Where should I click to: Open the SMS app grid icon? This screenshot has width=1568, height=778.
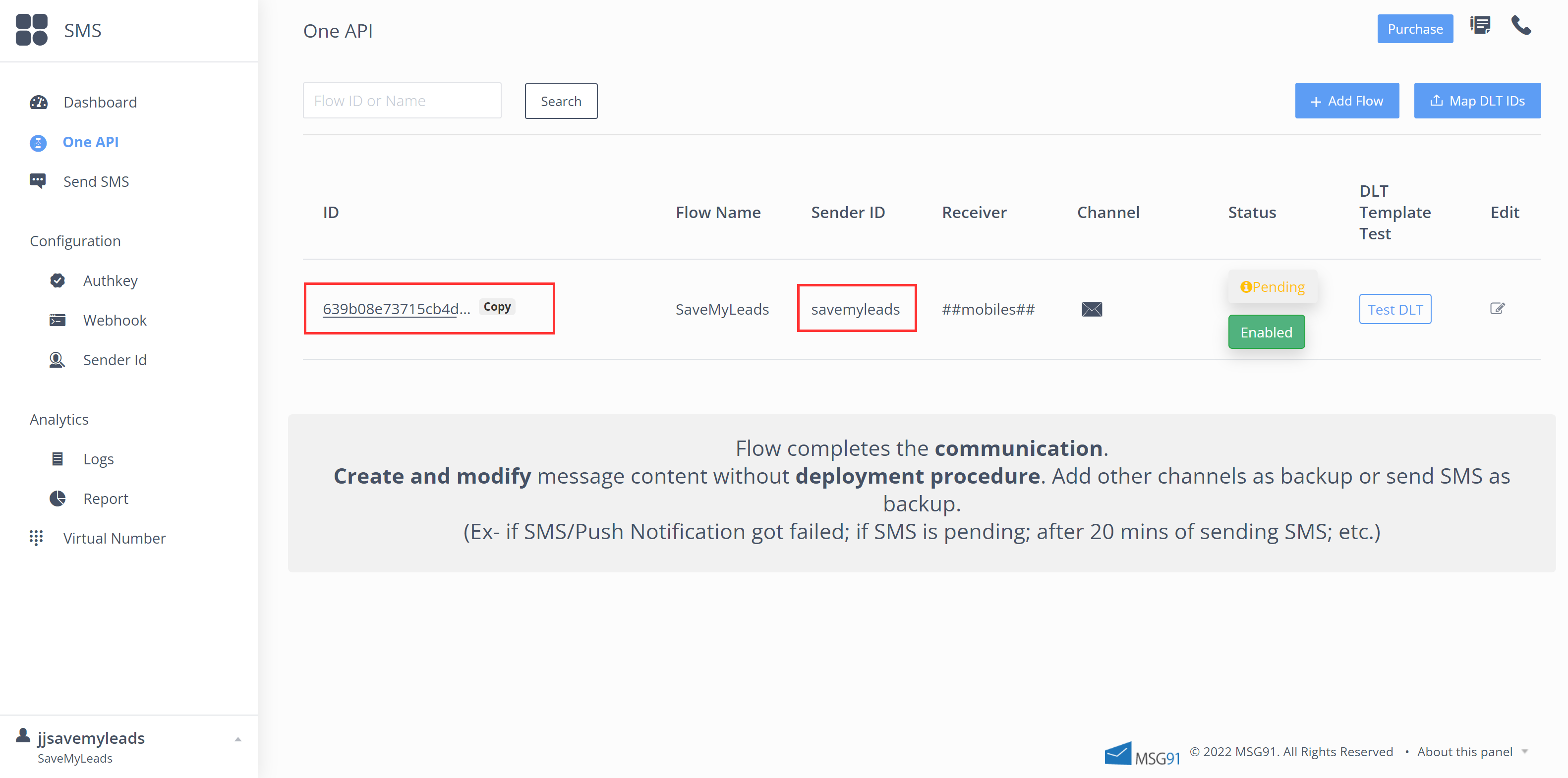pos(32,30)
